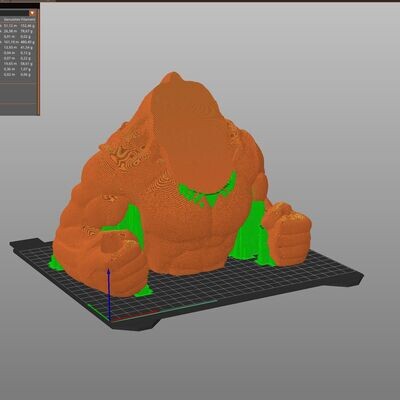400x400 pixels.
Task: Select the legend row showing 480,83 g
Action: [x=19, y=42]
